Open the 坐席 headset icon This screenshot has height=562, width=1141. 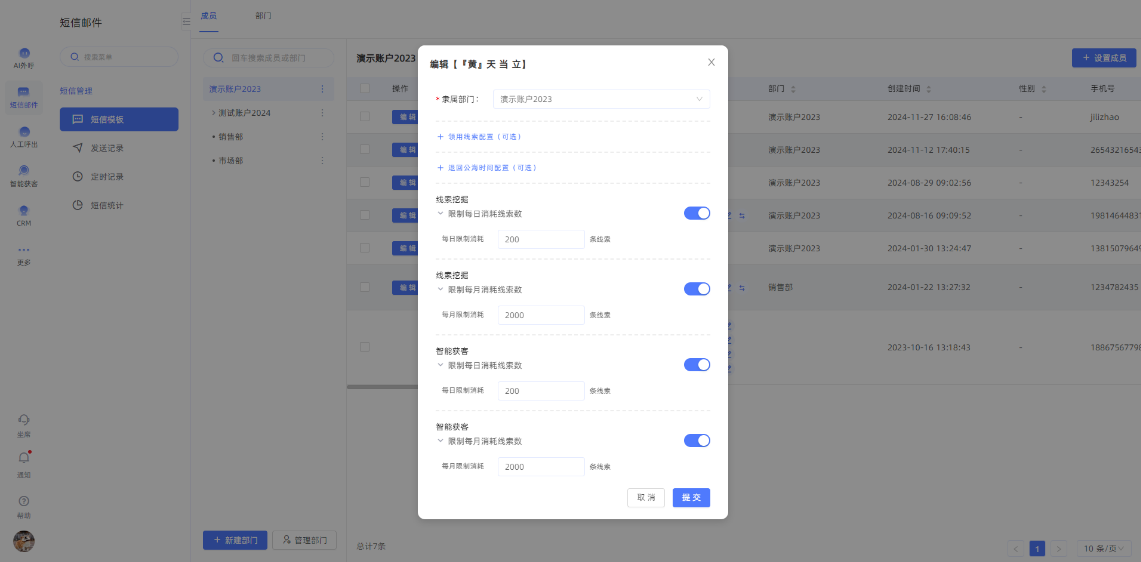[x=24, y=420]
